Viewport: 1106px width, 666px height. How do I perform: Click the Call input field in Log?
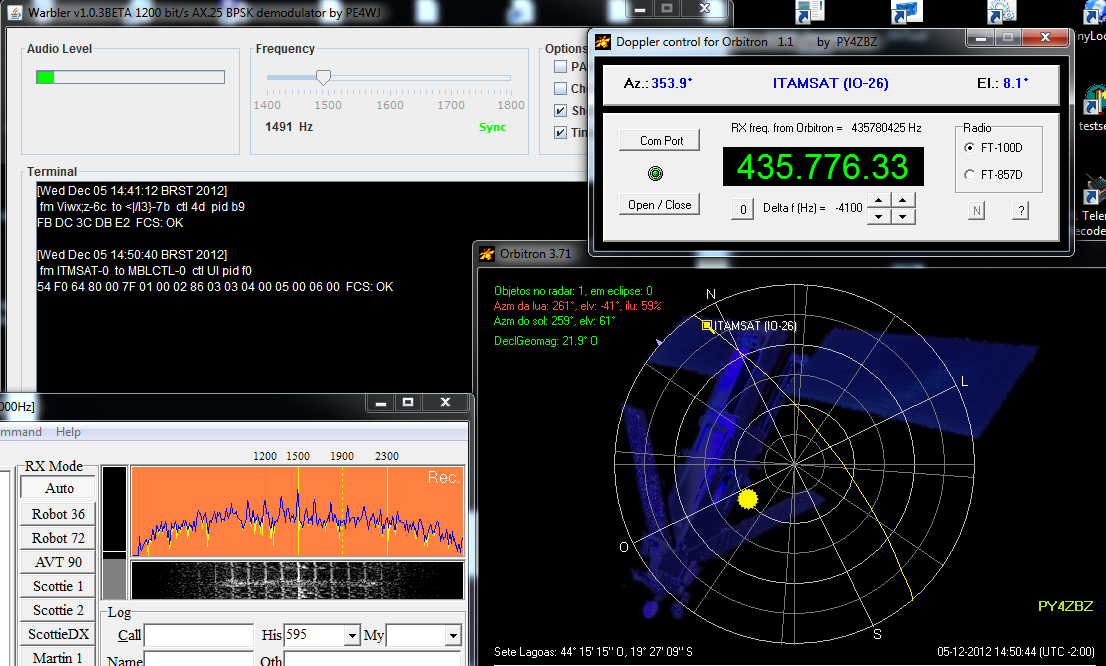(199, 636)
